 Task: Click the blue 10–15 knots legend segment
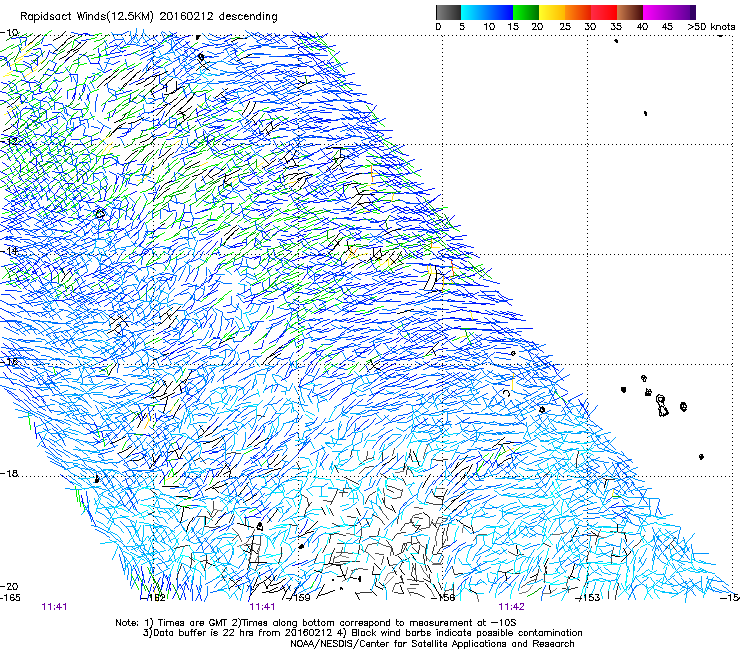(x=500, y=12)
